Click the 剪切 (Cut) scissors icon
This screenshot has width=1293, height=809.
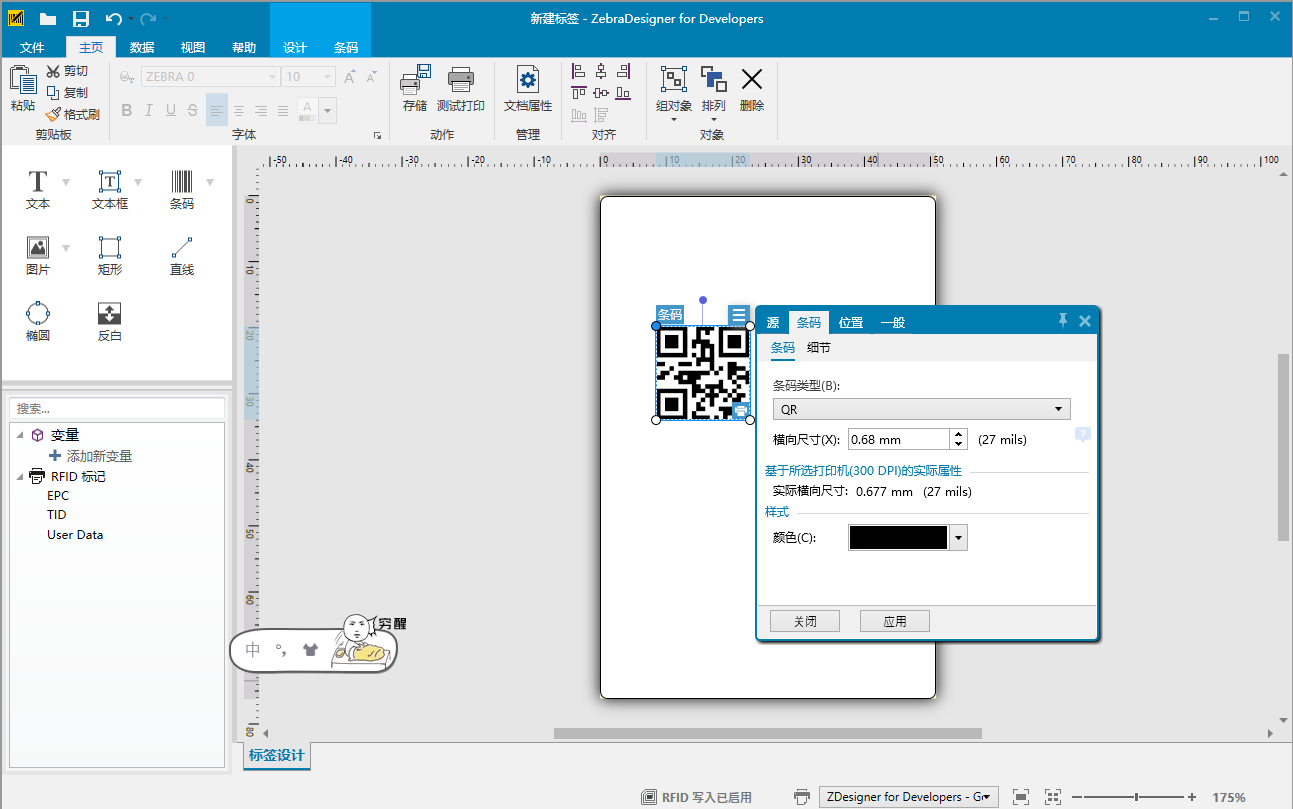53,71
